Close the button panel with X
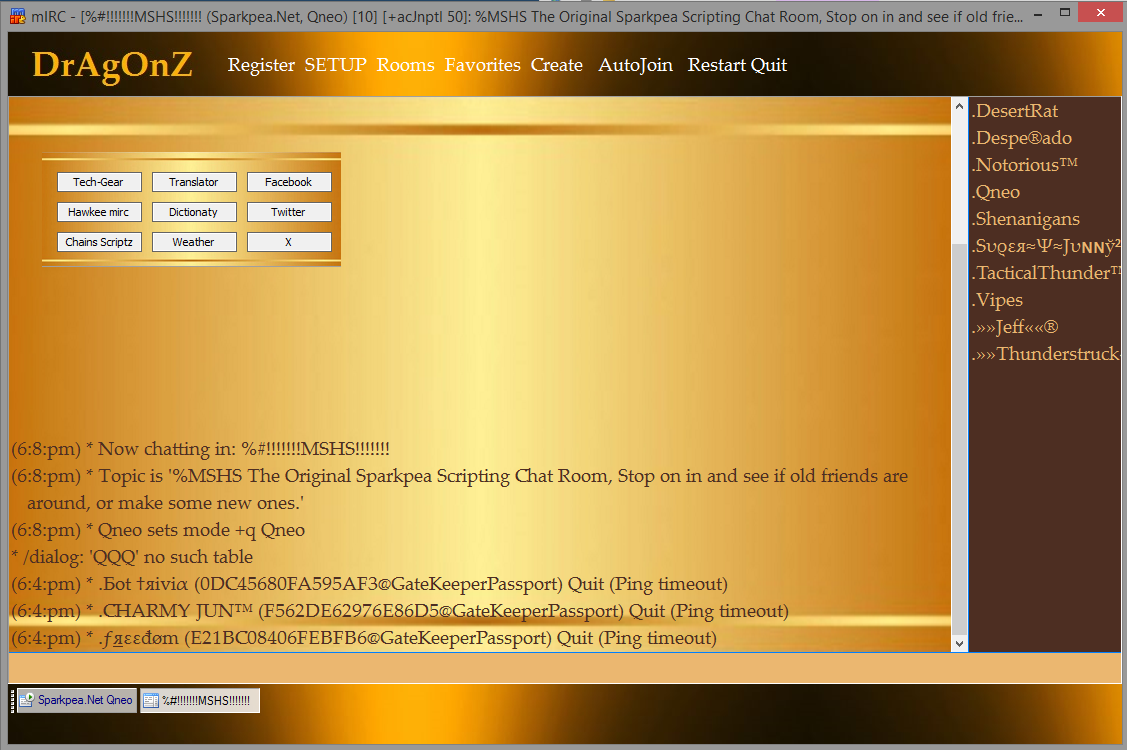Screen dimensions: 1127x750 289,242
